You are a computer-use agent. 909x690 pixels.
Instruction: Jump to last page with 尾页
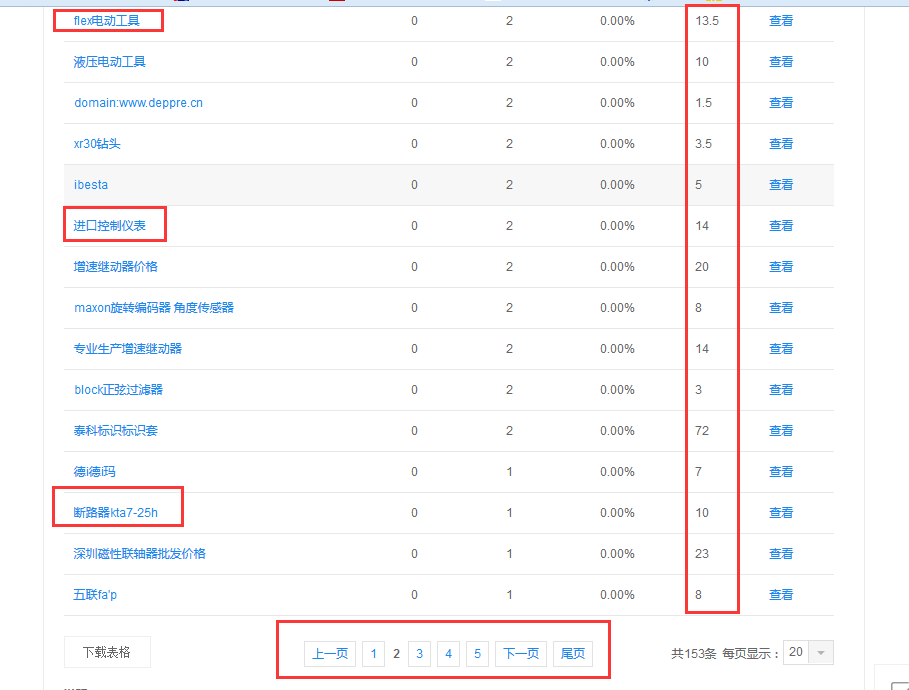pos(572,654)
